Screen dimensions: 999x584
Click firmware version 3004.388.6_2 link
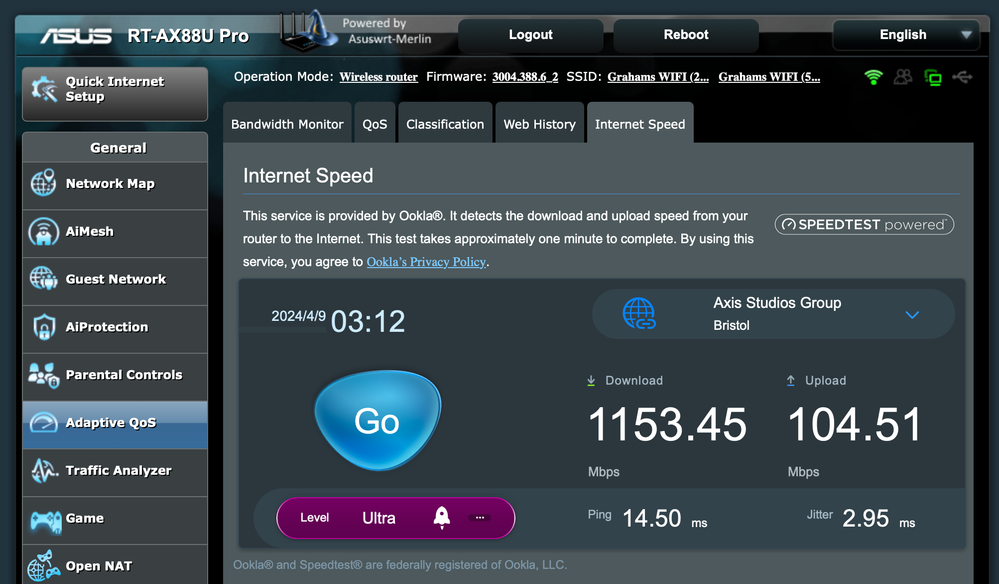coord(525,77)
